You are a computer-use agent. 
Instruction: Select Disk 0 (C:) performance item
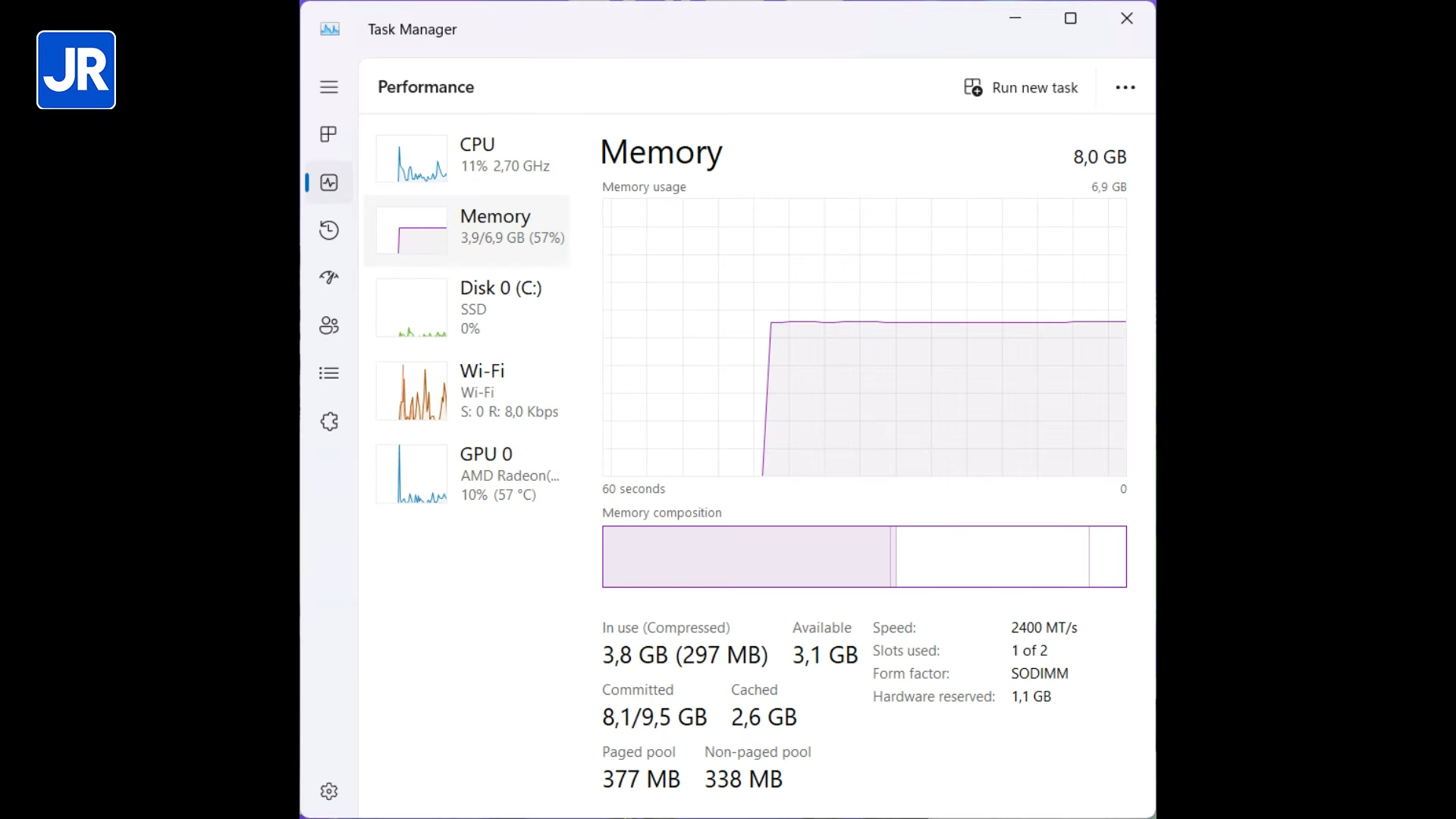click(x=470, y=307)
